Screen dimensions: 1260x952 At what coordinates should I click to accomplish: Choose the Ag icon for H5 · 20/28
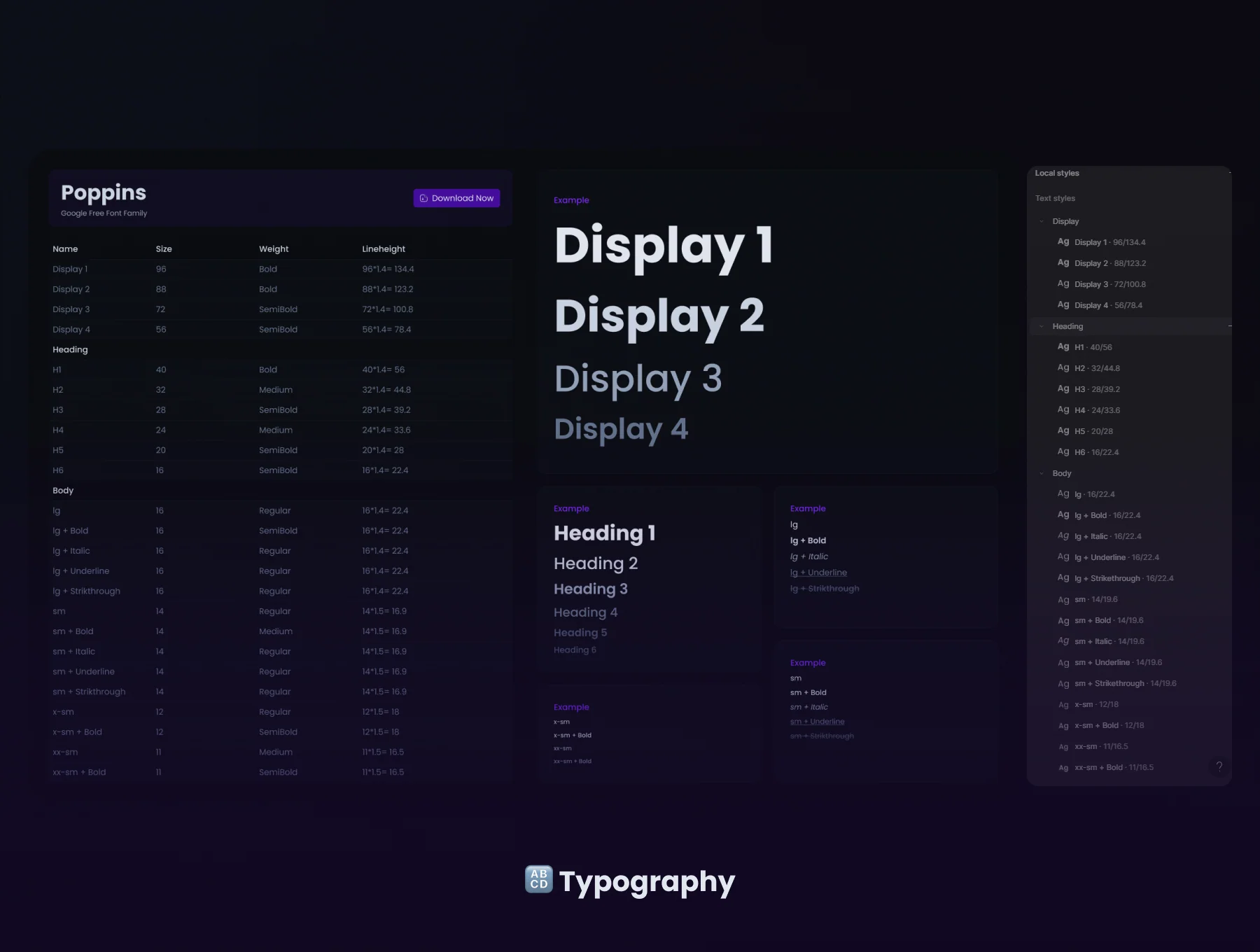(x=1063, y=430)
